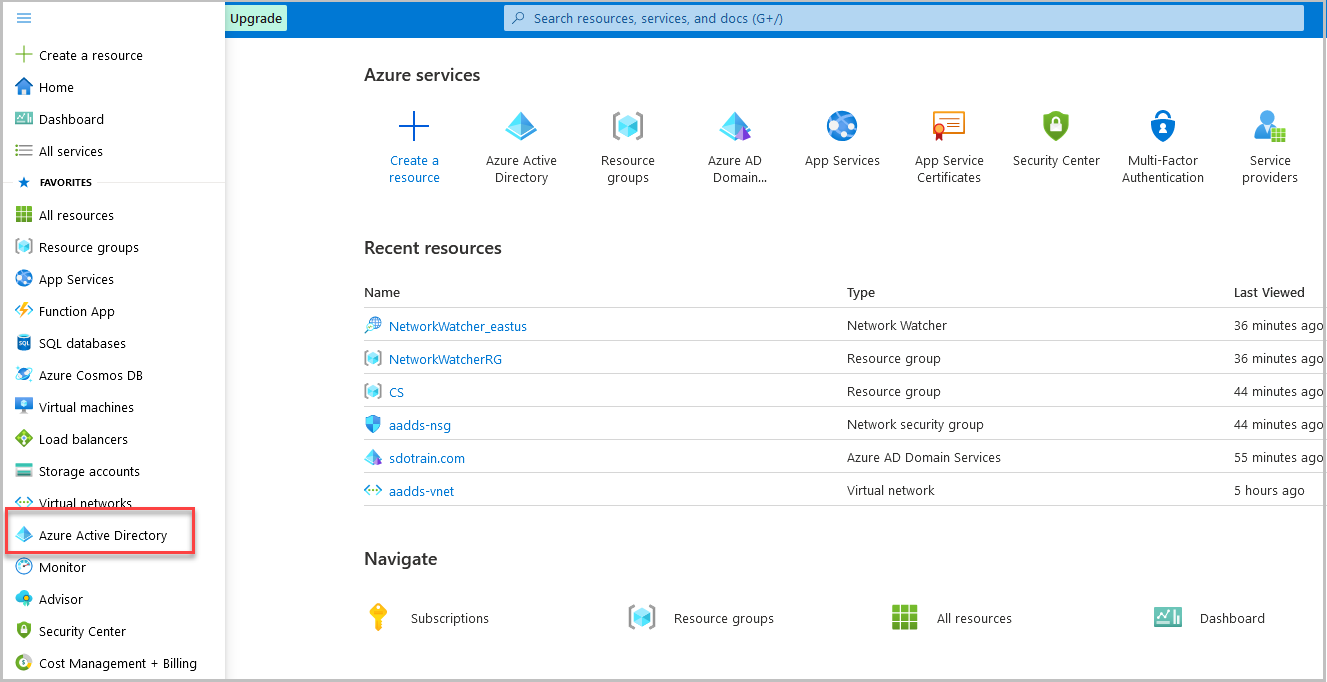Open sdotrain.com domain services link

(x=427, y=458)
